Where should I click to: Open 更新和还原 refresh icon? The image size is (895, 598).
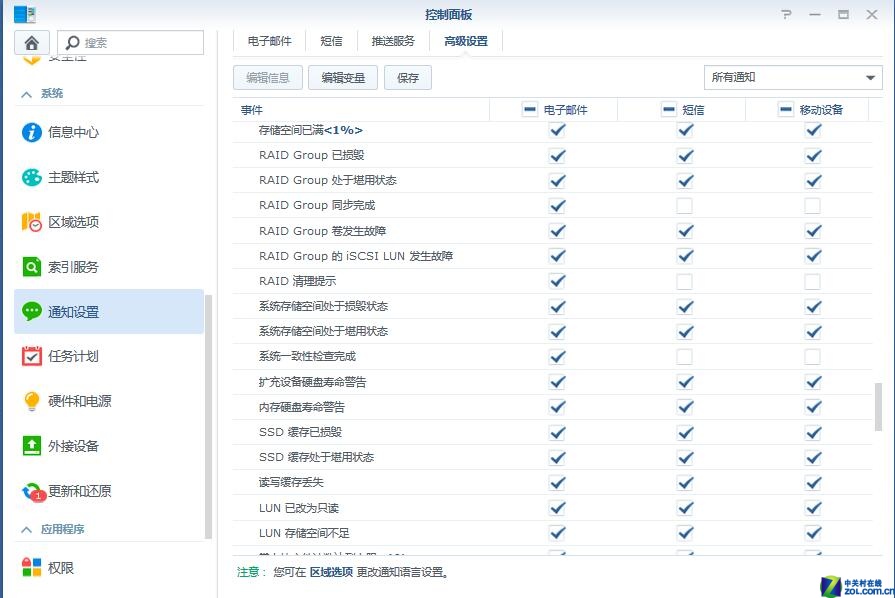click(x=33, y=491)
